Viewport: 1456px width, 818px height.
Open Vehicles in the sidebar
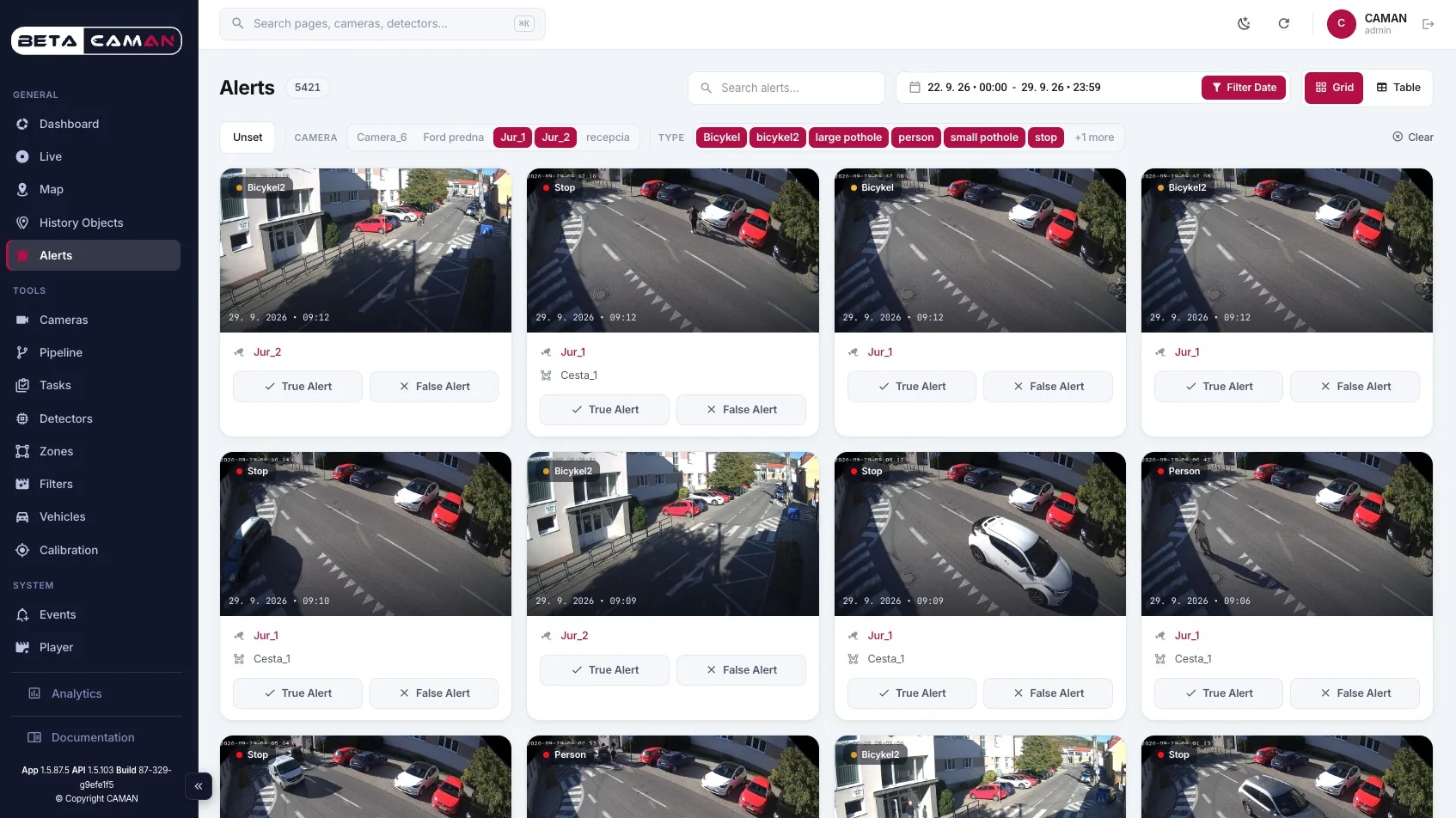click(94, 516)
